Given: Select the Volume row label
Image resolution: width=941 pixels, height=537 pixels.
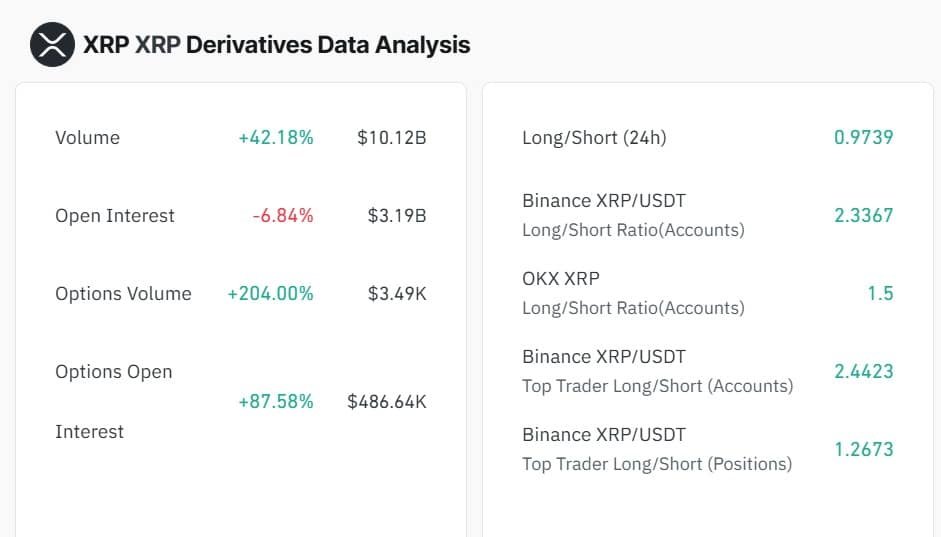Looking at the screenshot, I should 87,138.
